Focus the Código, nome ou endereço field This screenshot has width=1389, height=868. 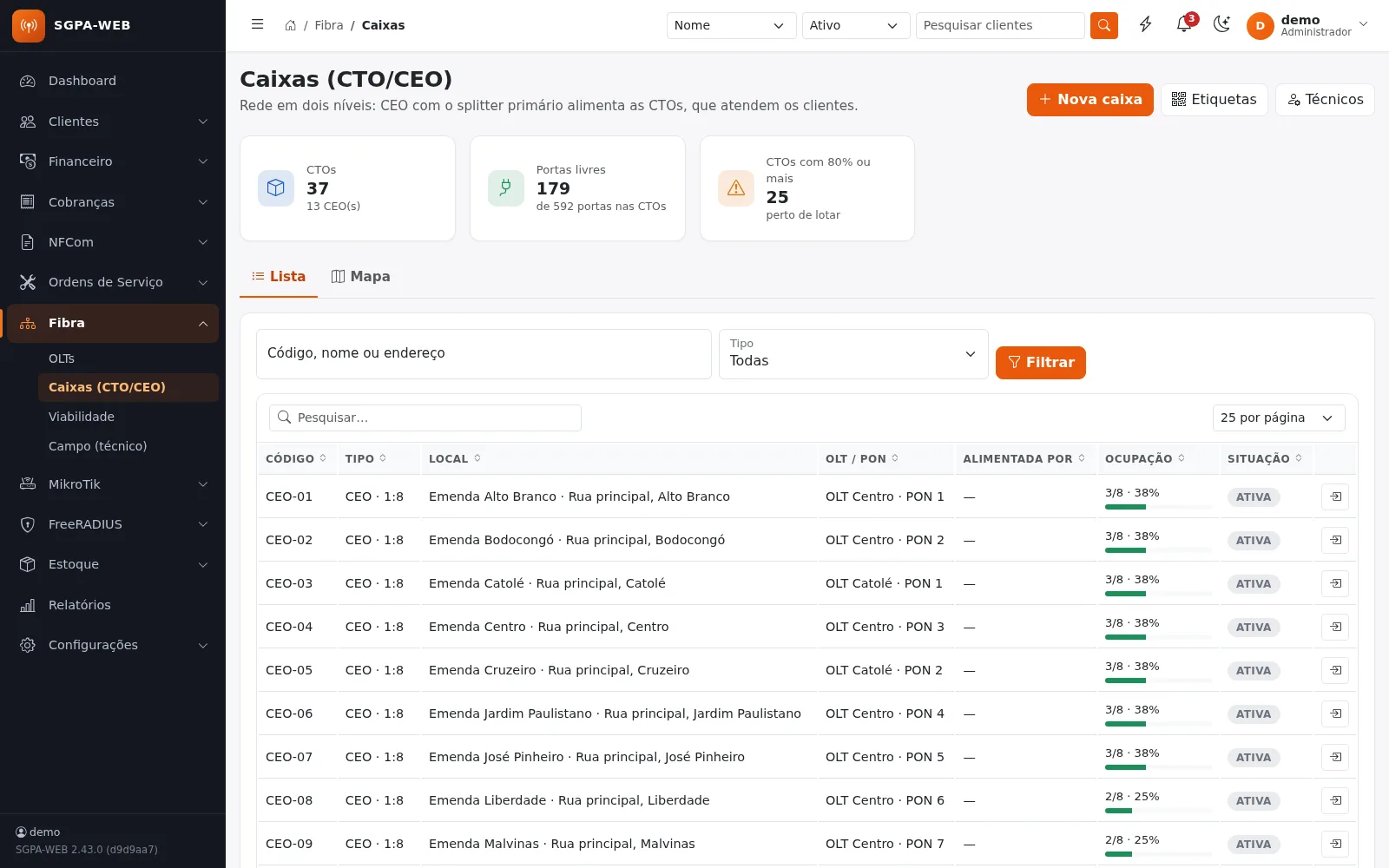[x=484, y=354]
